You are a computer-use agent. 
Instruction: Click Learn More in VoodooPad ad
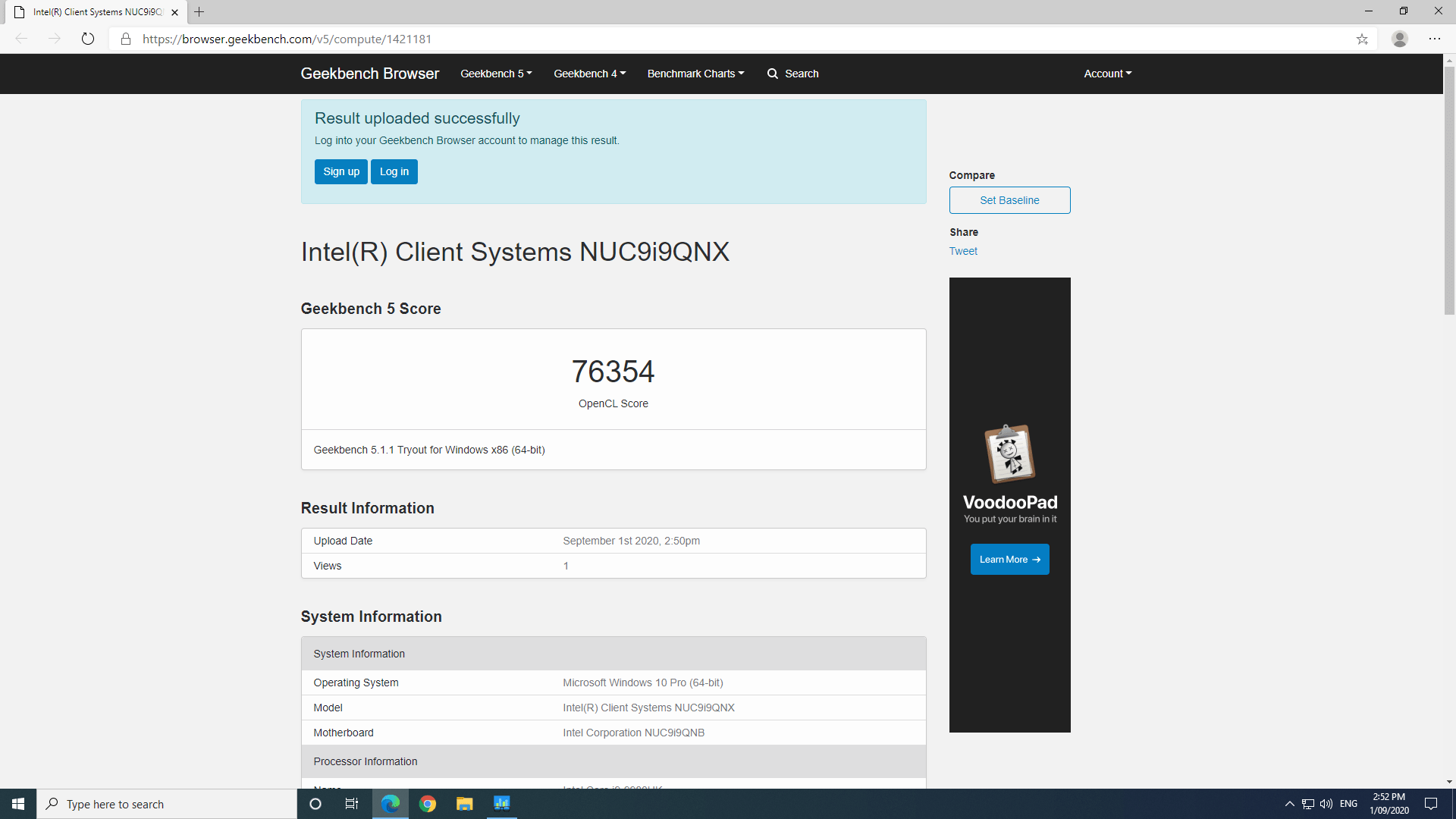point(1009,560)
